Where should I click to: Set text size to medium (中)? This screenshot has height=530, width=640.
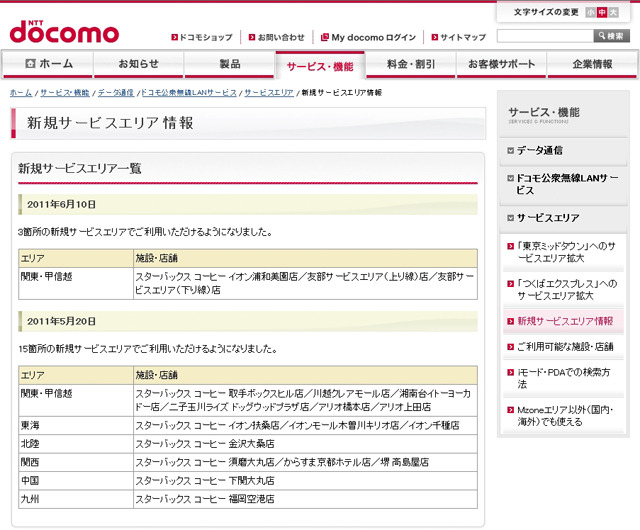pyautogui.click(x=602, y=12)
